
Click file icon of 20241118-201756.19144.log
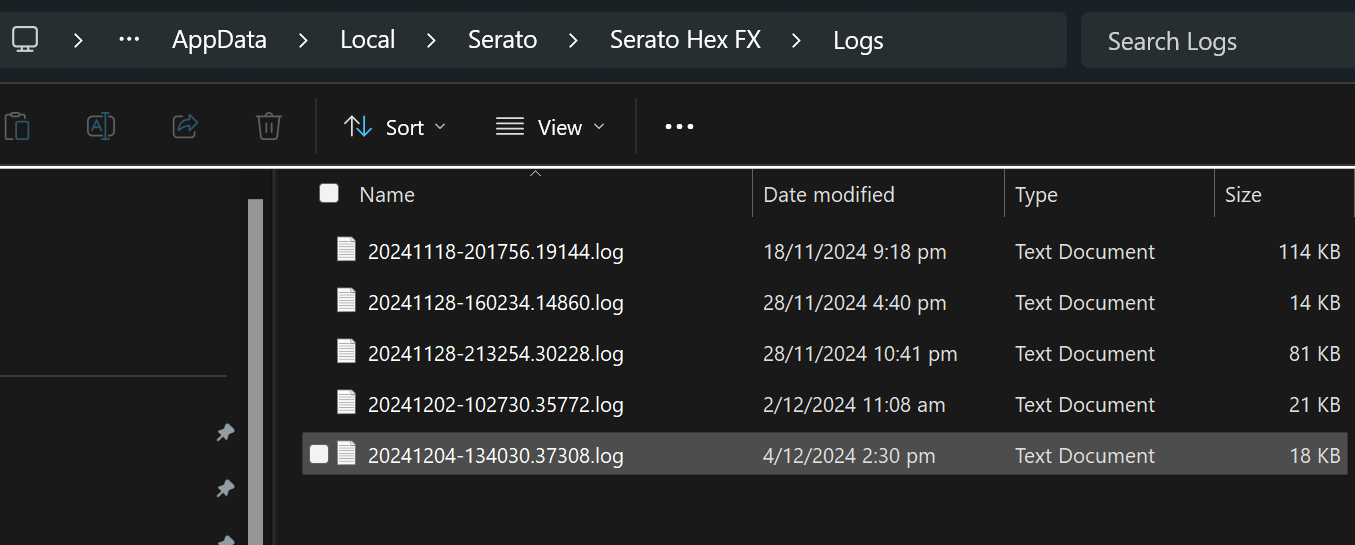click(x=346, y=250)
